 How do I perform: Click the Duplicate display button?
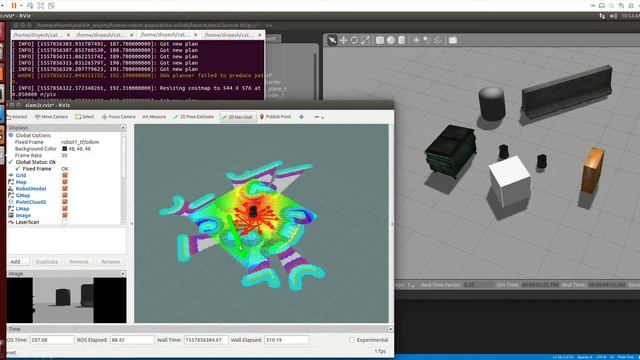point(47,262)
